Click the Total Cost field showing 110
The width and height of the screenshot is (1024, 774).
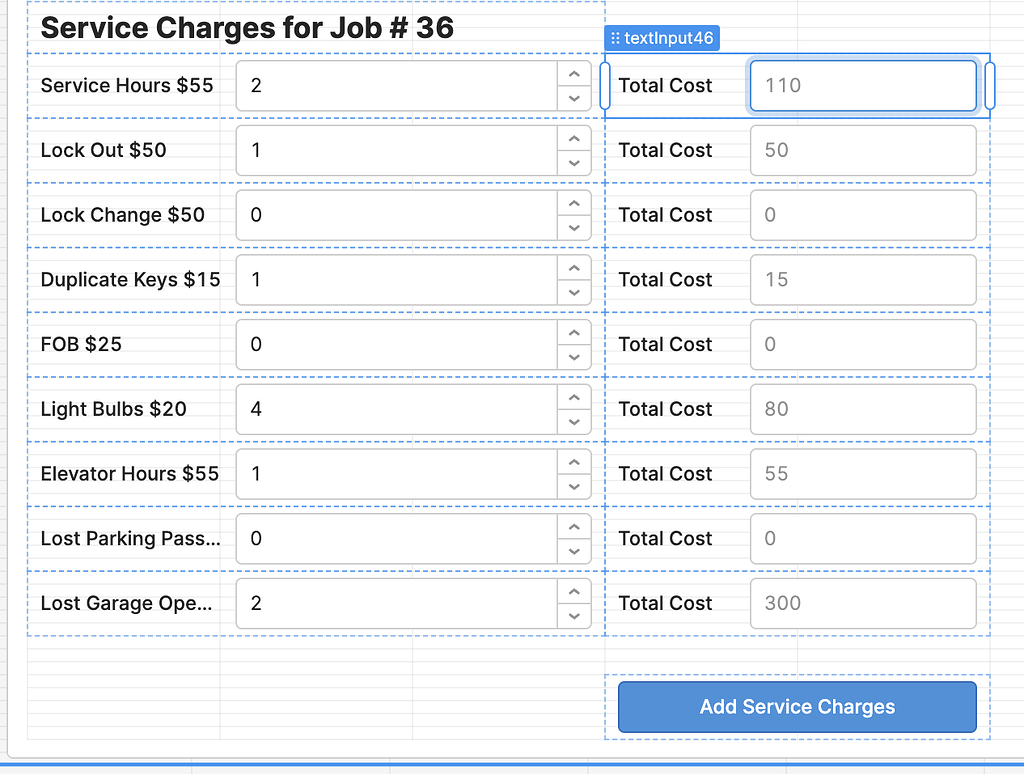pyautogui.click(x=862, y=86)
